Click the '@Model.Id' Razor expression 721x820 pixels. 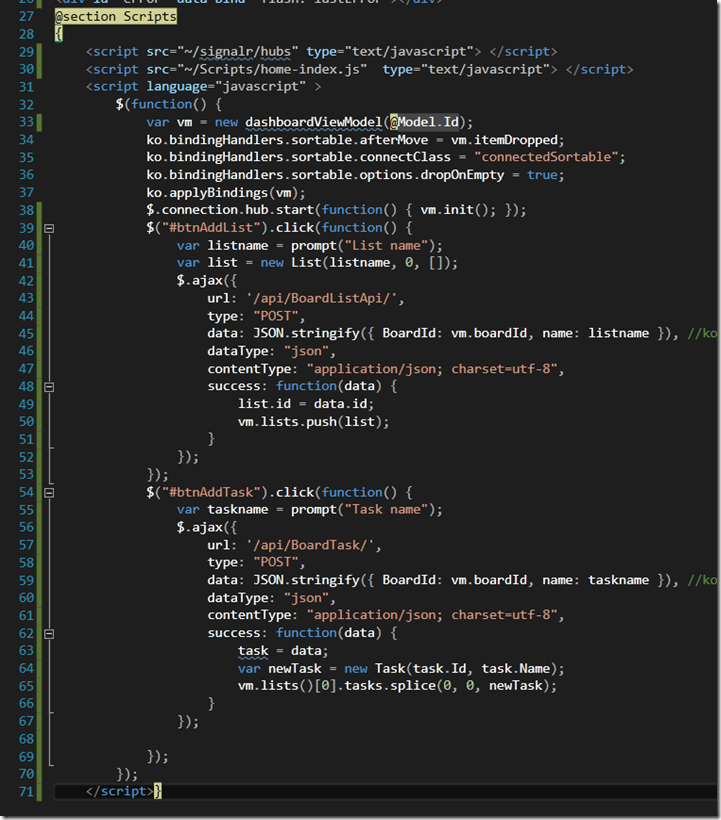425,122
